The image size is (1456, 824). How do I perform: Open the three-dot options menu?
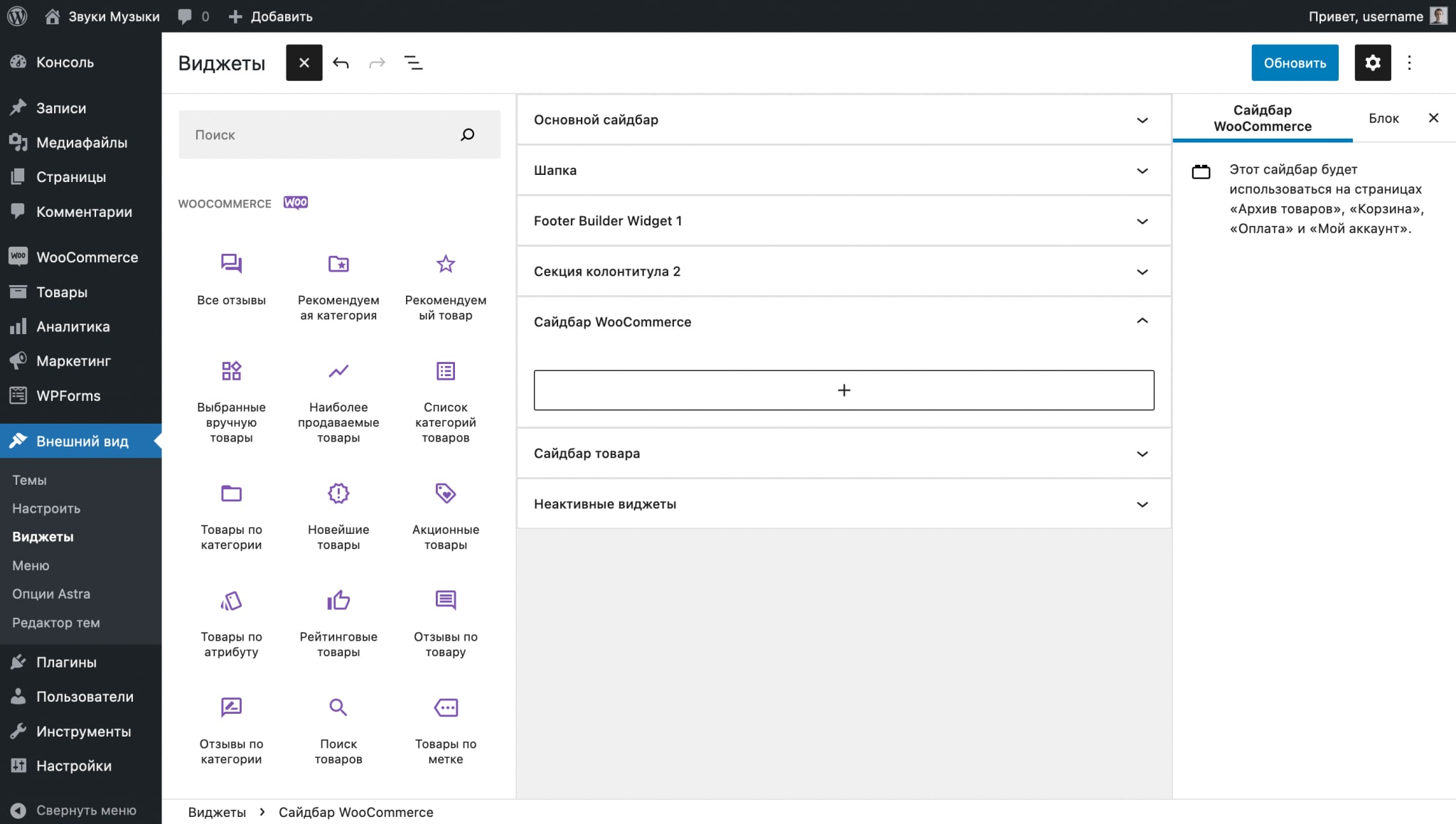click(x=1409, y=63)
